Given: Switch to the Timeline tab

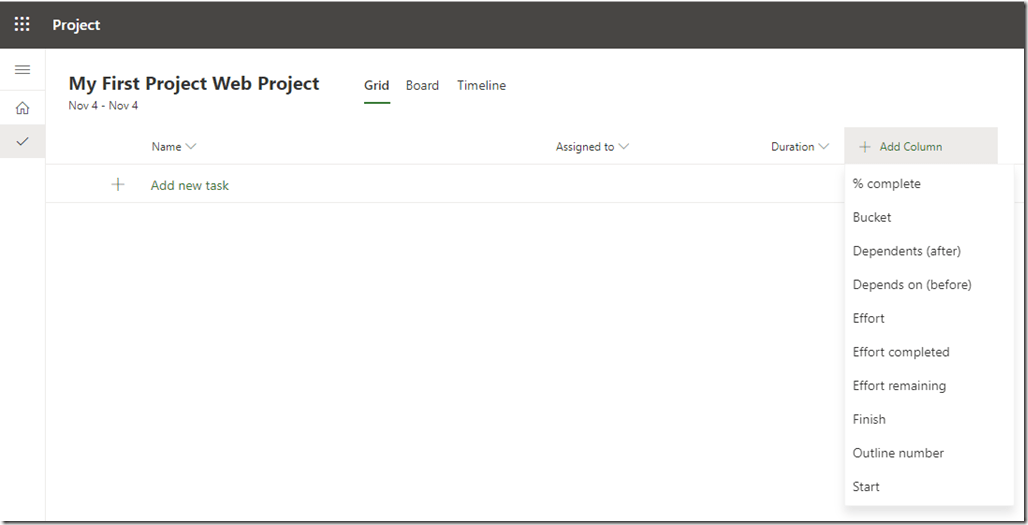Looking at the screenshot, I should 481,86.
